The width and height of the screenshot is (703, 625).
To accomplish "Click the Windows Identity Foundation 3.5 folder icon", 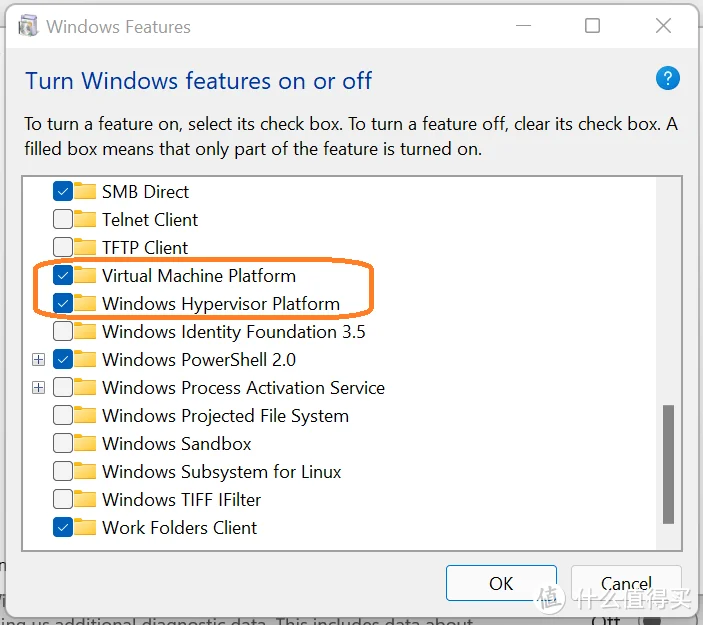I will (85, 331).
